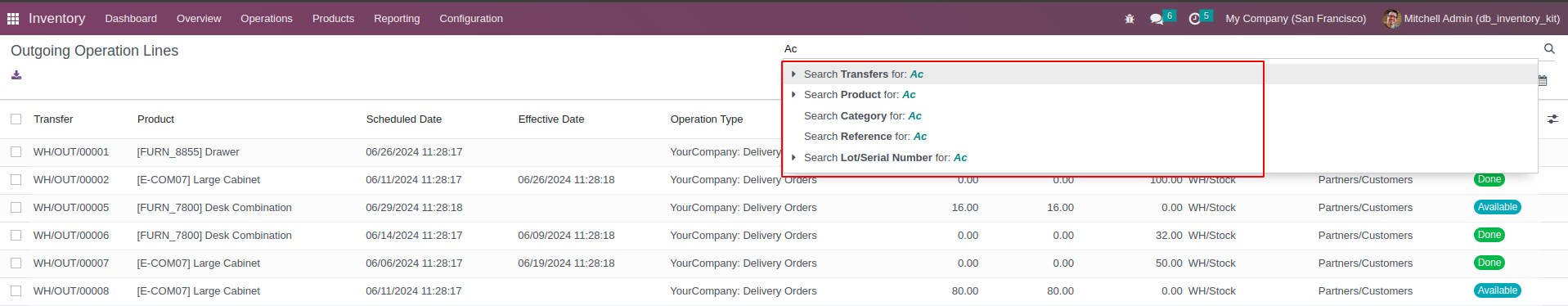This screenshot has width=1568, height=306.
Task: Click the export download icon
Action: point(16,75)
